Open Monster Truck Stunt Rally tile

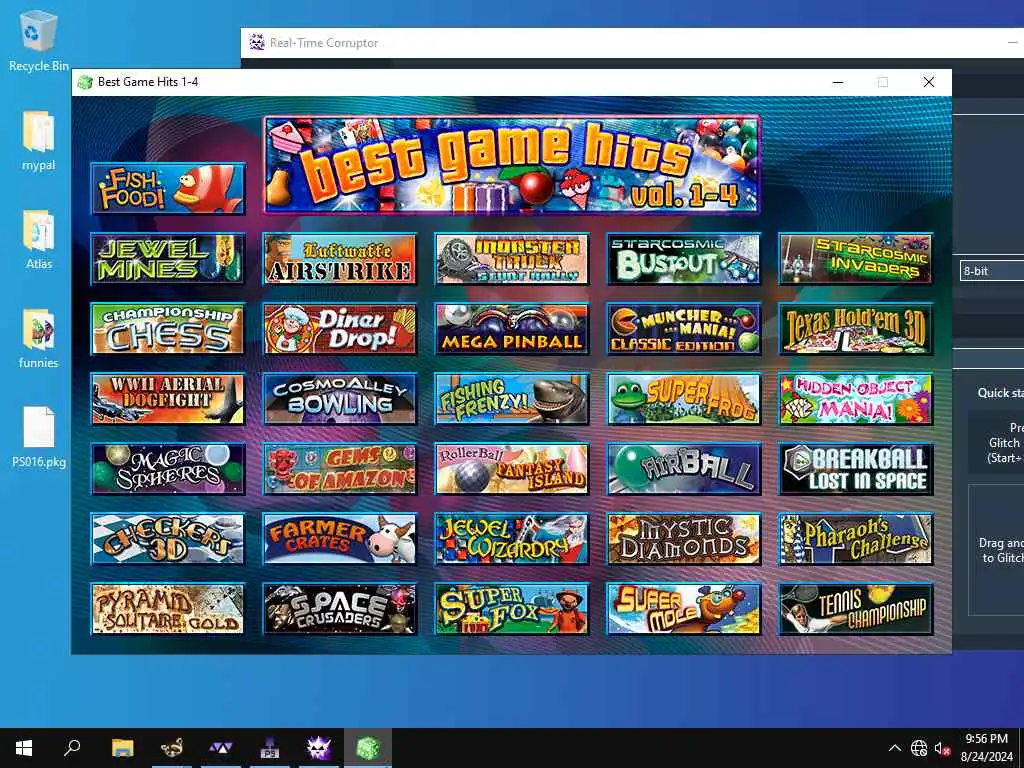click(512, 259)
